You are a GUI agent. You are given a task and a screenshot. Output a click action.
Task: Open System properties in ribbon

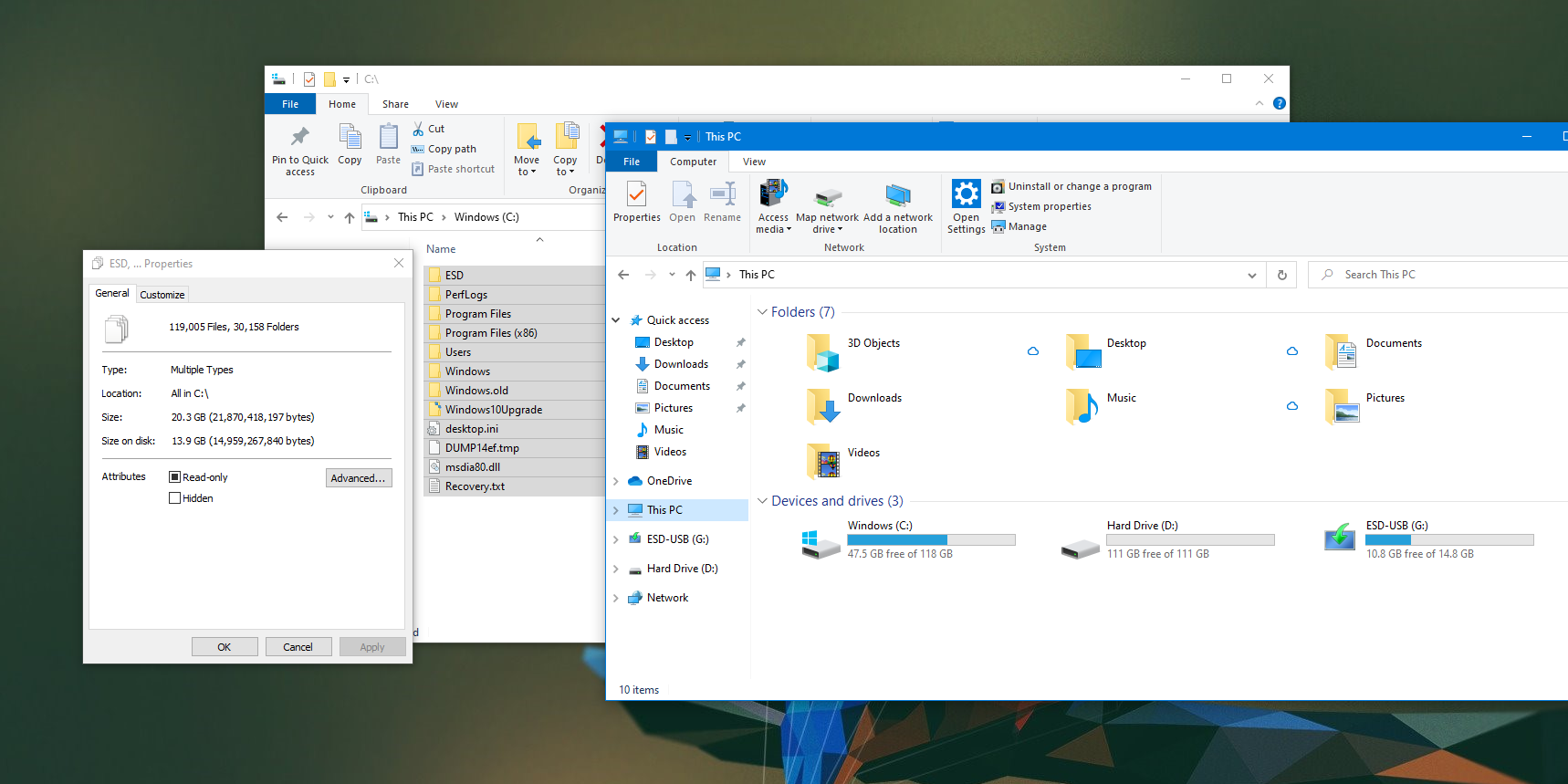click(1041, 206)
